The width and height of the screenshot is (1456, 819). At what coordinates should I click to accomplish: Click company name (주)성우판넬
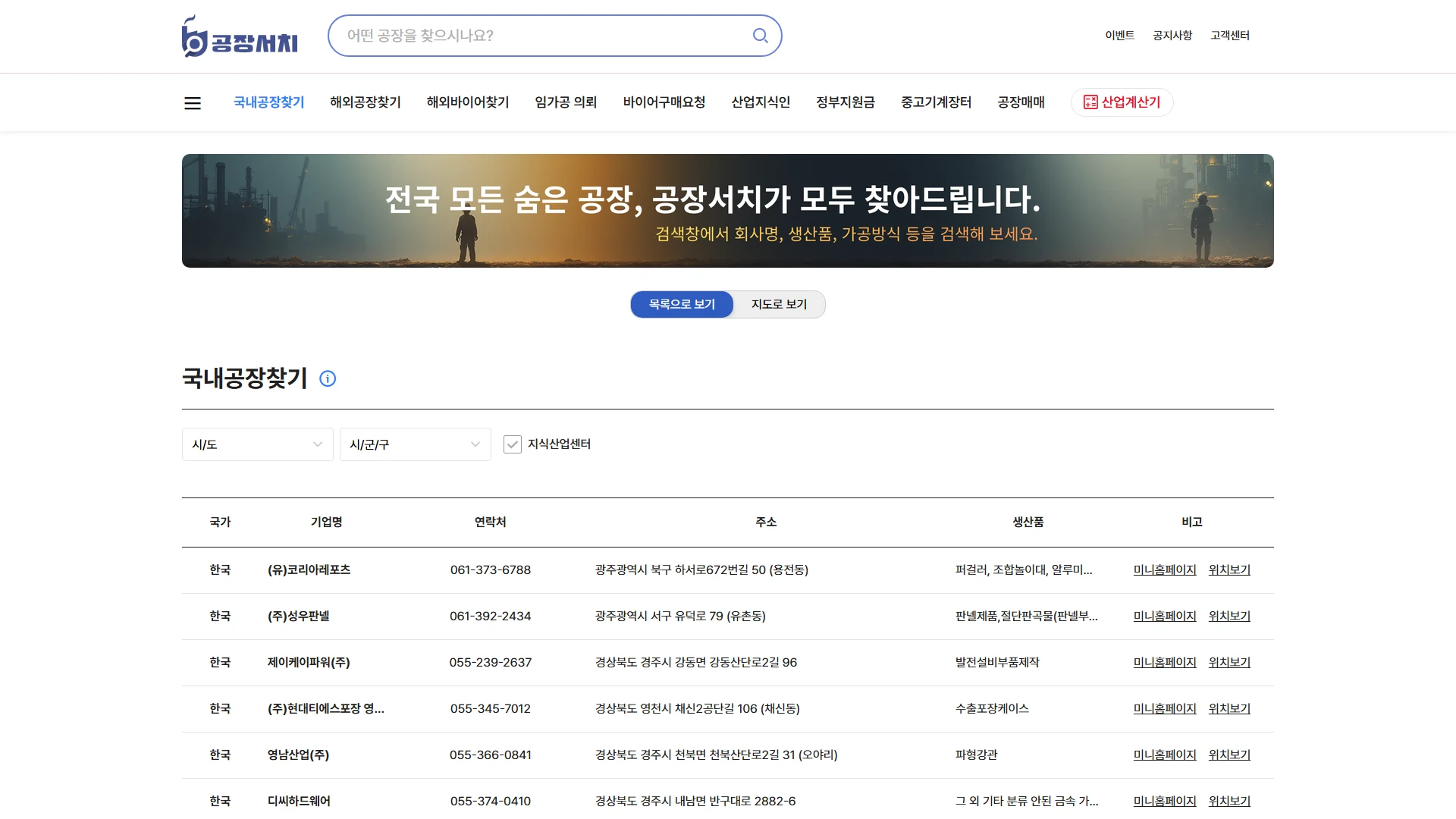(x=299, y=617)
